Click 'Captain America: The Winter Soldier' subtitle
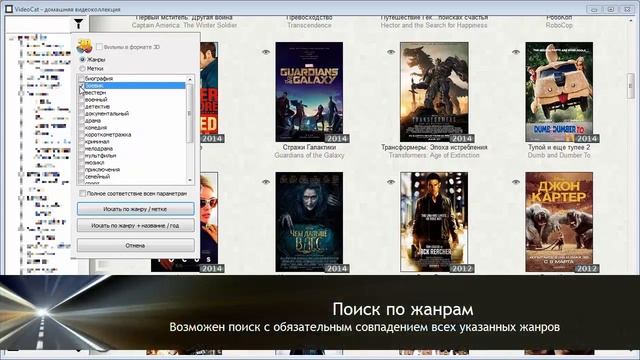Viewport: 640px width, 360px height. pos(184,25)
